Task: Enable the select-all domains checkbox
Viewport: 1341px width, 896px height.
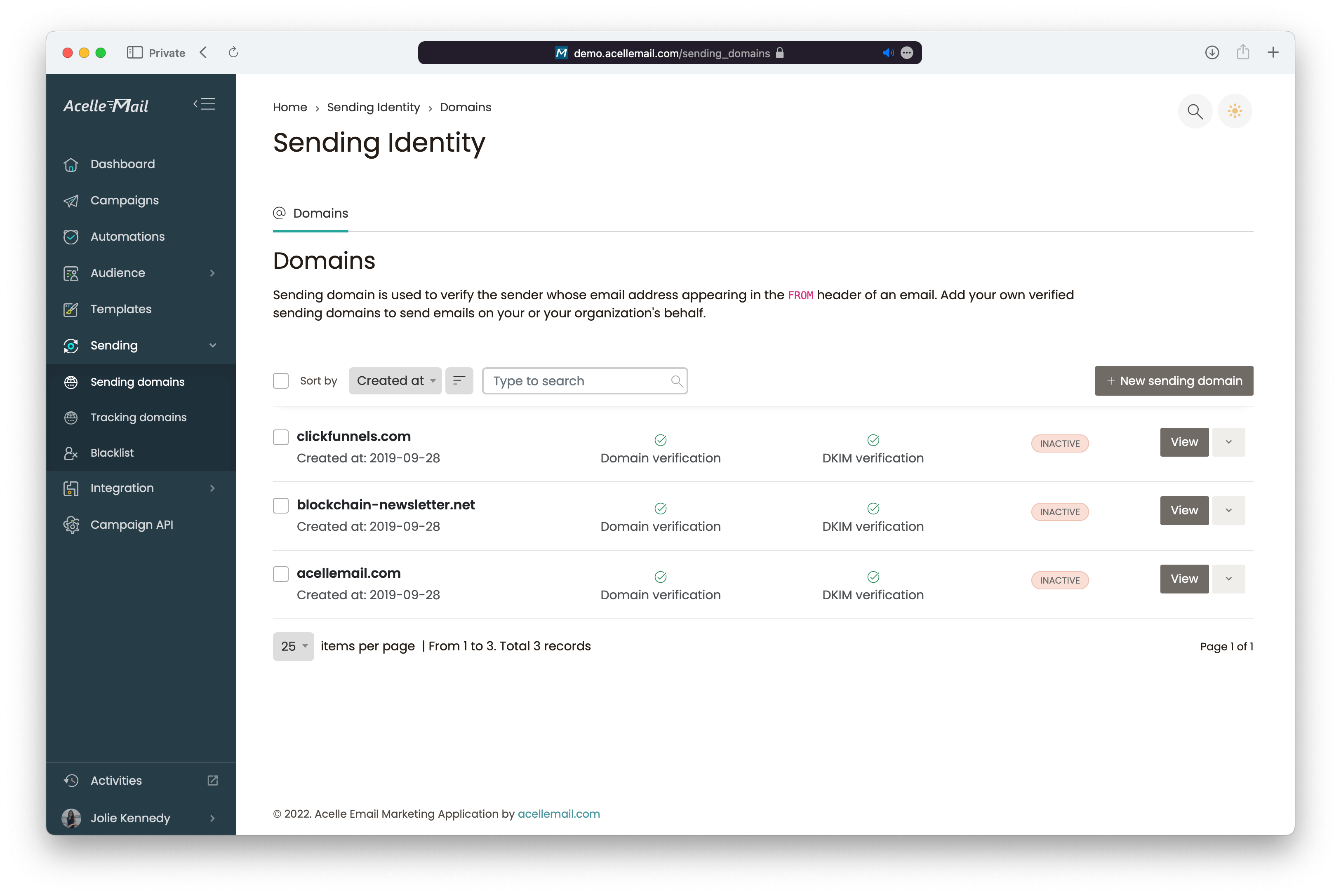Action: point(280,380)
